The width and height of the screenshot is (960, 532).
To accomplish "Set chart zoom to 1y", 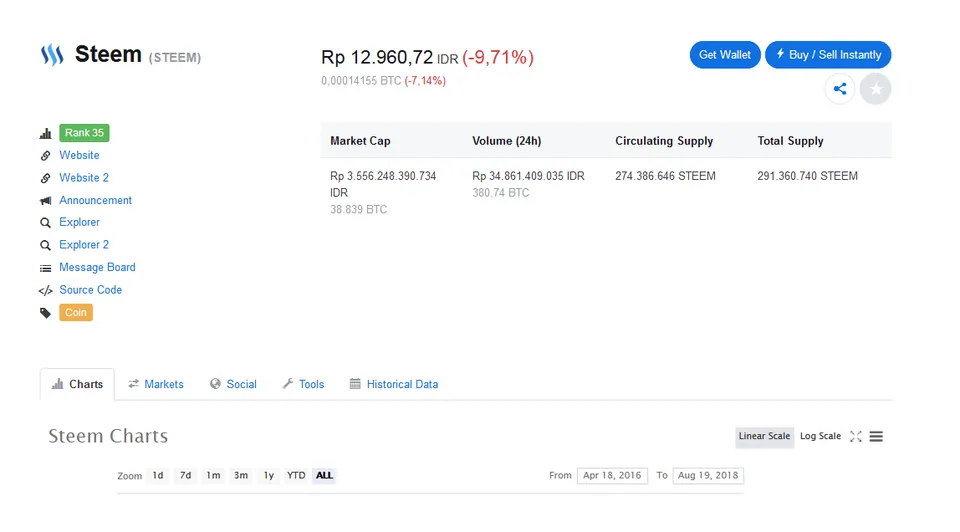I will (269, 476).
